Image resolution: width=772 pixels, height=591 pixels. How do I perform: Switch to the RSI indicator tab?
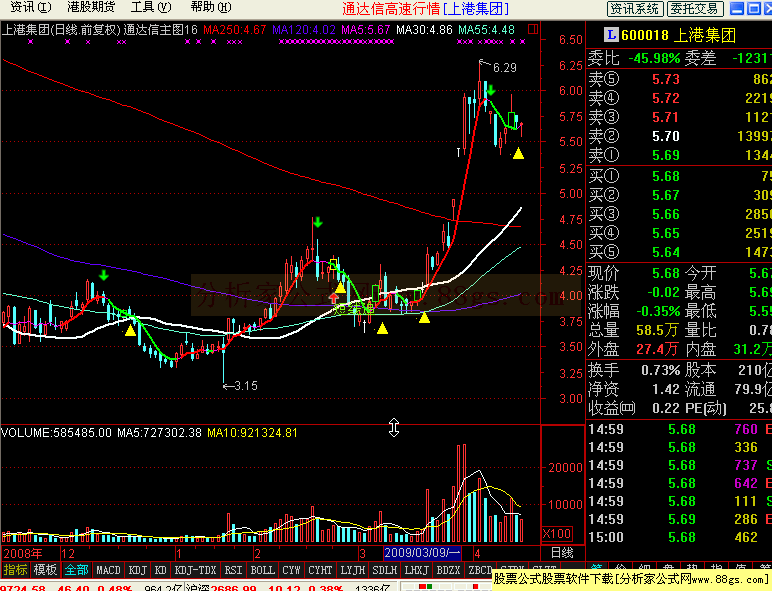[233, 570]
